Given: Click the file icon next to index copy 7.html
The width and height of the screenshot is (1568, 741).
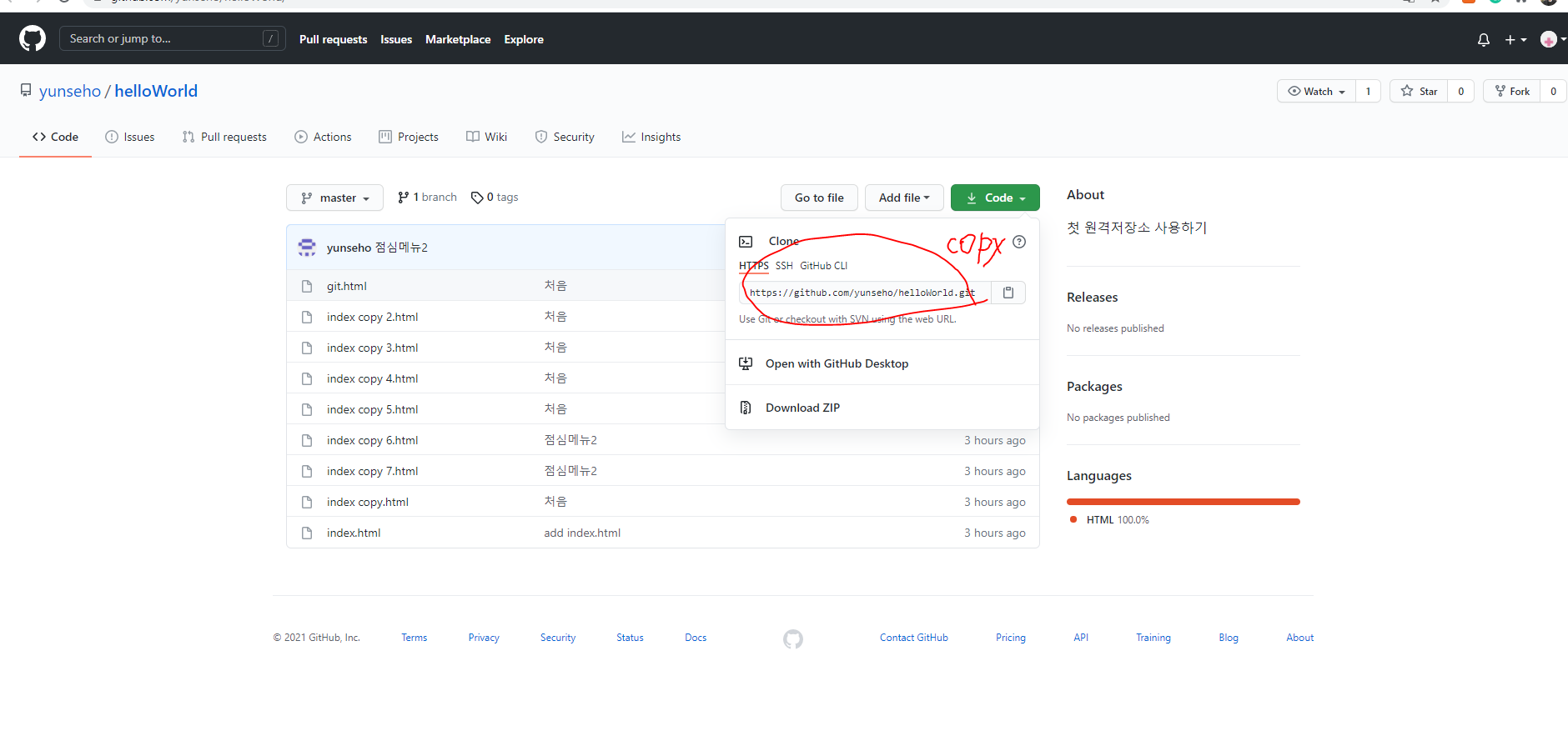Looking at the screenshot, I should [x=307, y=471].
